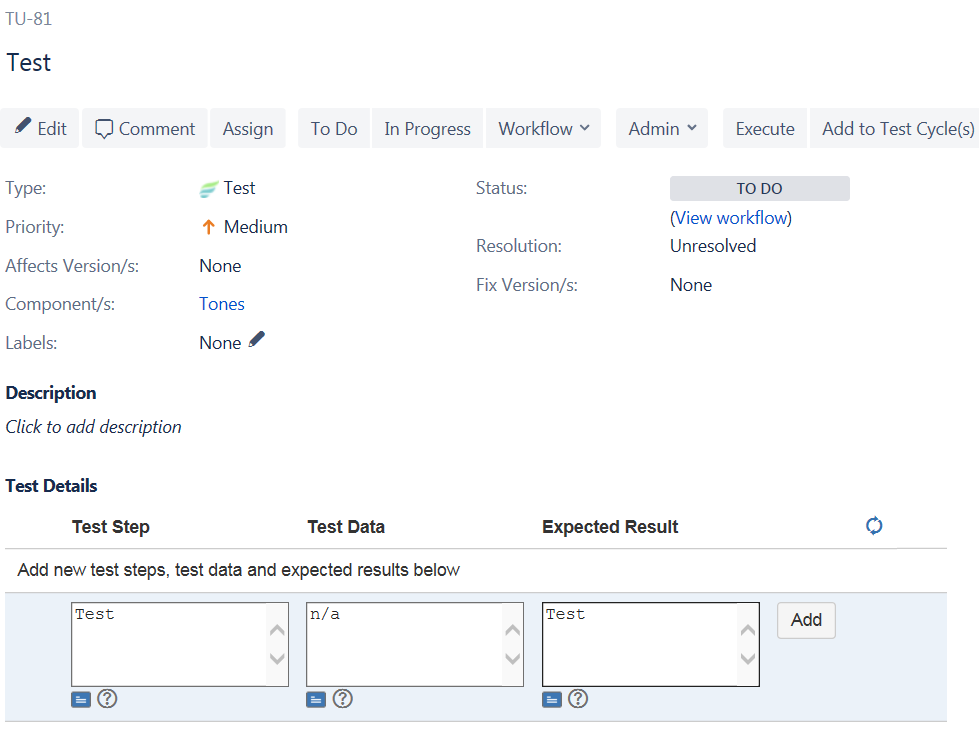This screenshot has width=979, height=733.
Task: Open the Comment button
Action: [x=145, y=128]
